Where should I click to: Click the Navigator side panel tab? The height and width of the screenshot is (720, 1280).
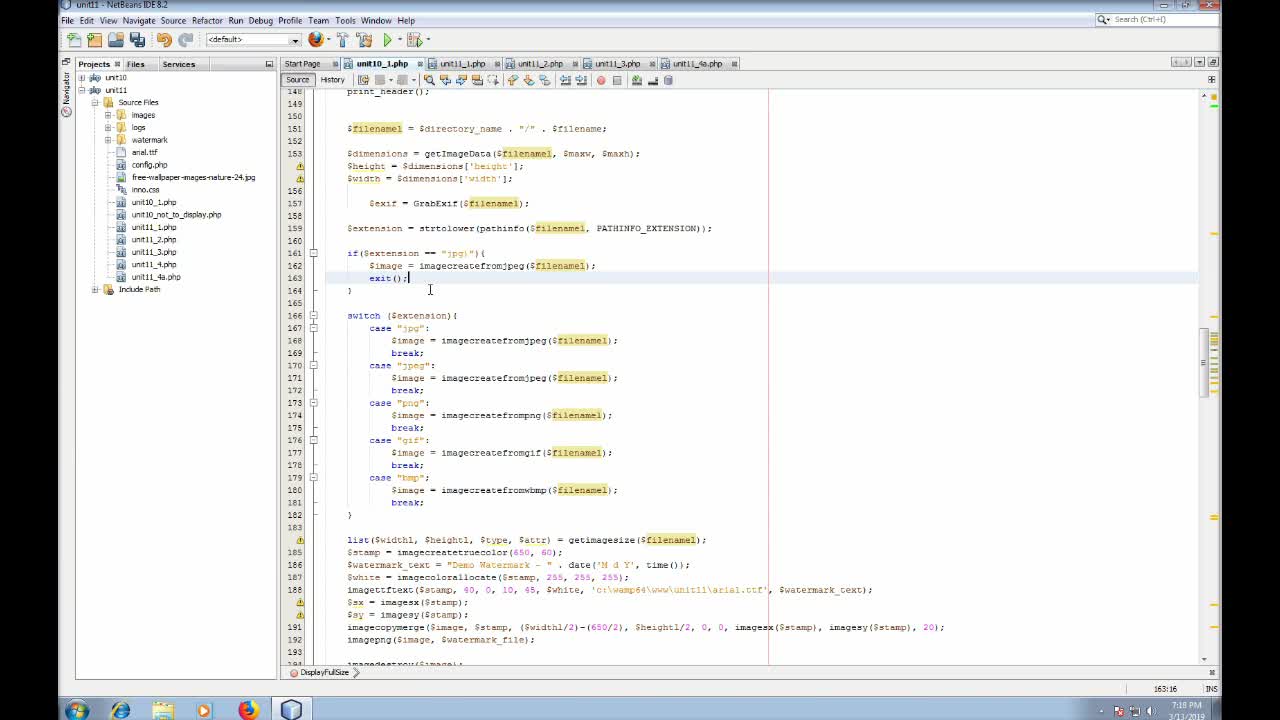[x=67, y=89]
